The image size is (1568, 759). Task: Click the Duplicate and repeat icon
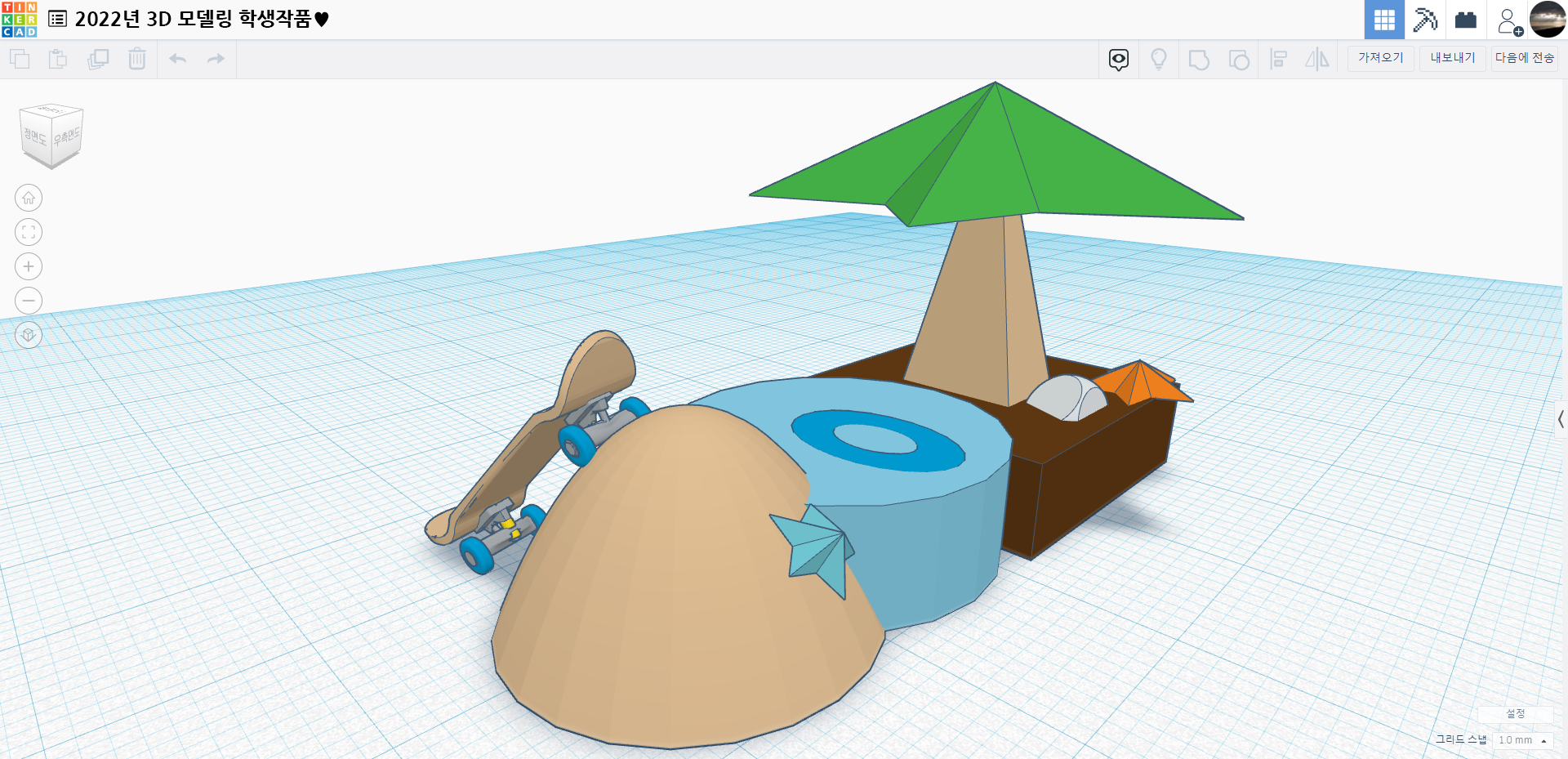coord(98,59)
